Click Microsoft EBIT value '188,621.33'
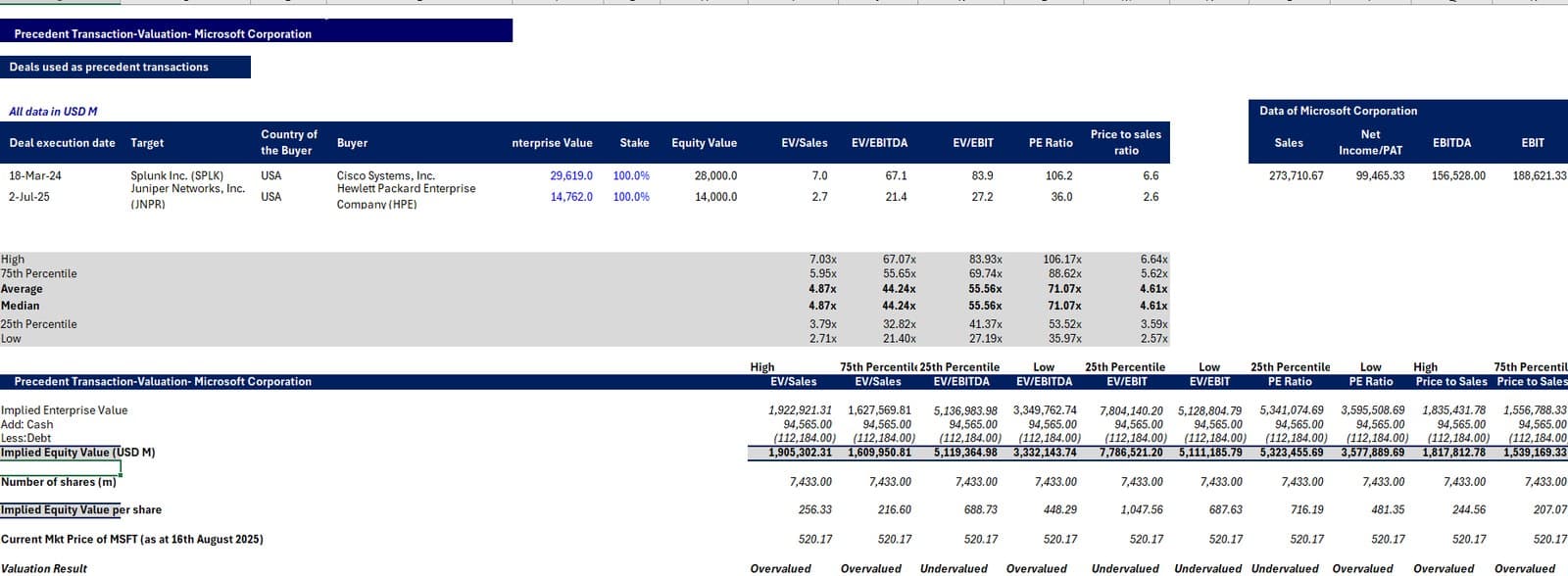1568x576 pixels. 1539,176
